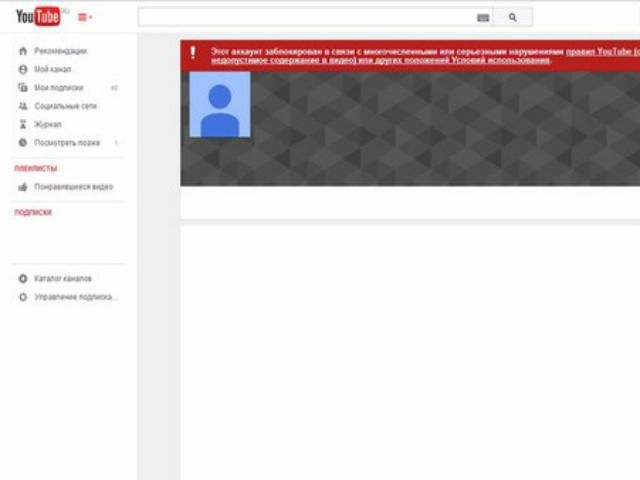Click the default blue channel avatar

(220, 104)
